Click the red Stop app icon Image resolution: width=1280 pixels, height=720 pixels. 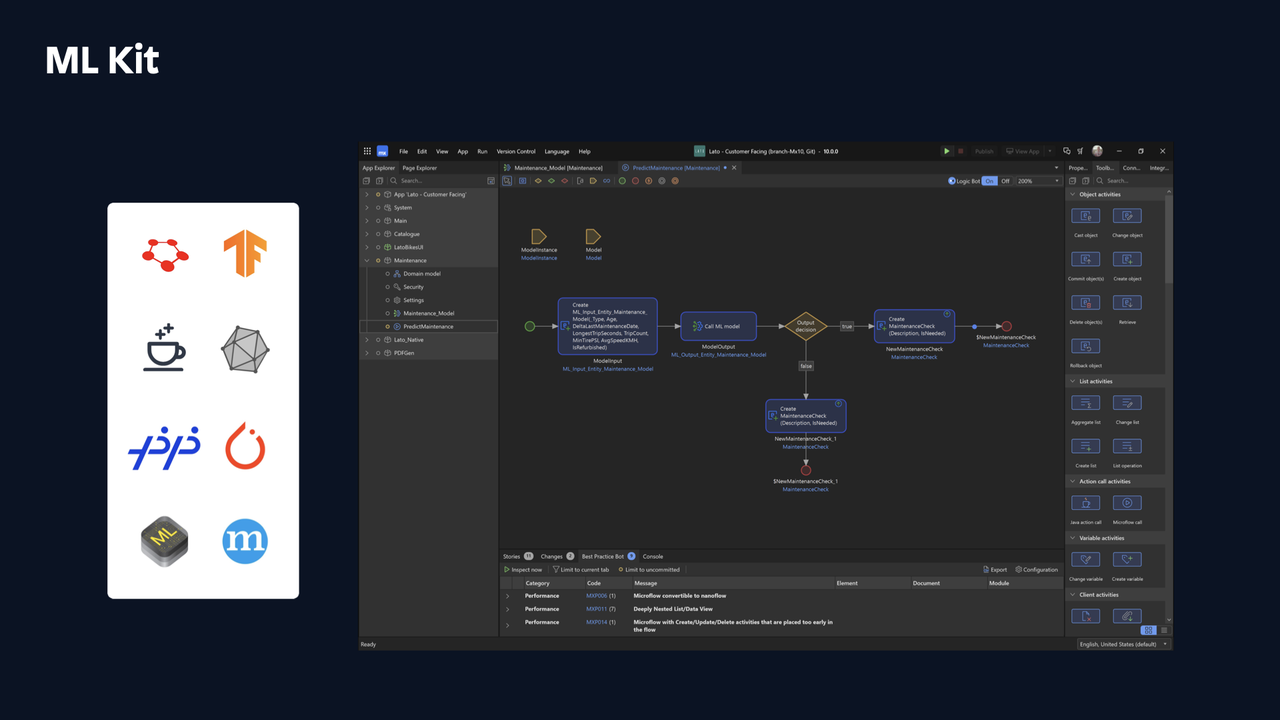(x=961, y=151)
